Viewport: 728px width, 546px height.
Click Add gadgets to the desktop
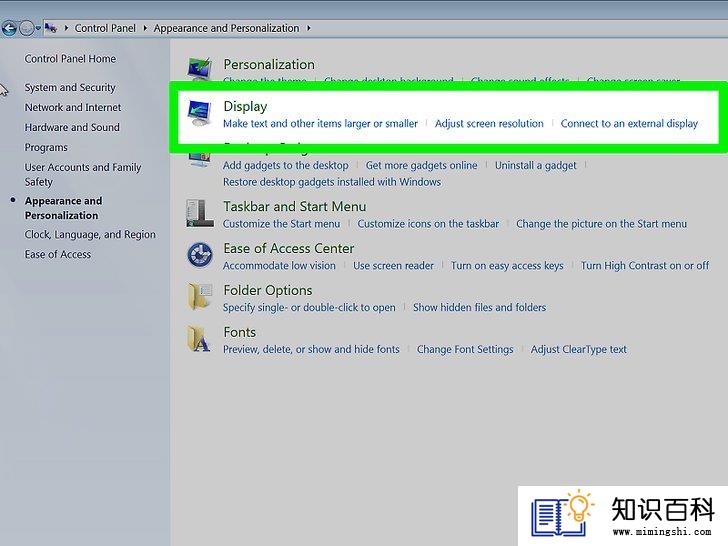[x=286, y=166]
